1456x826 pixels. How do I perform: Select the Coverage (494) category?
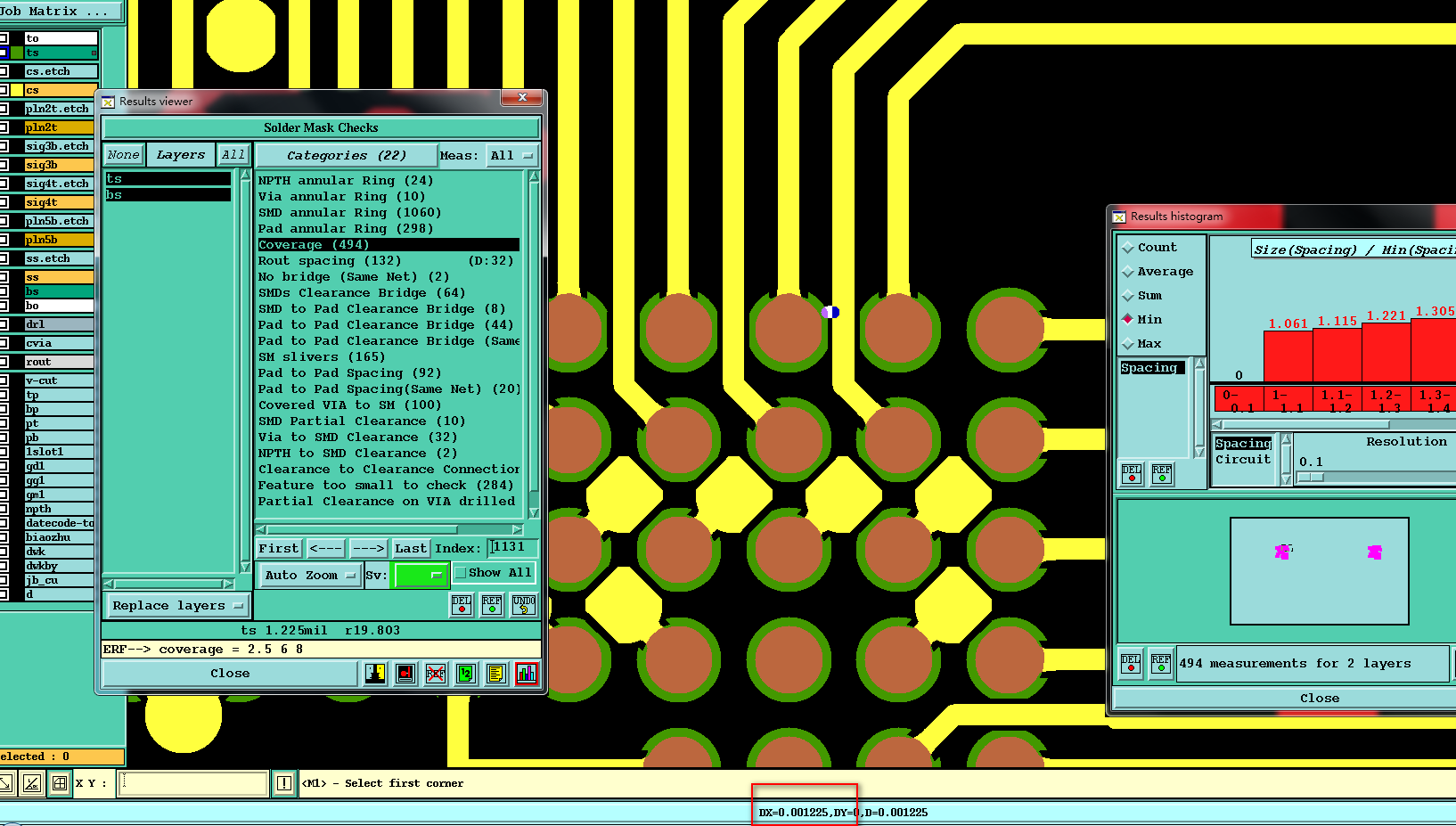click(x=389, y=245)
